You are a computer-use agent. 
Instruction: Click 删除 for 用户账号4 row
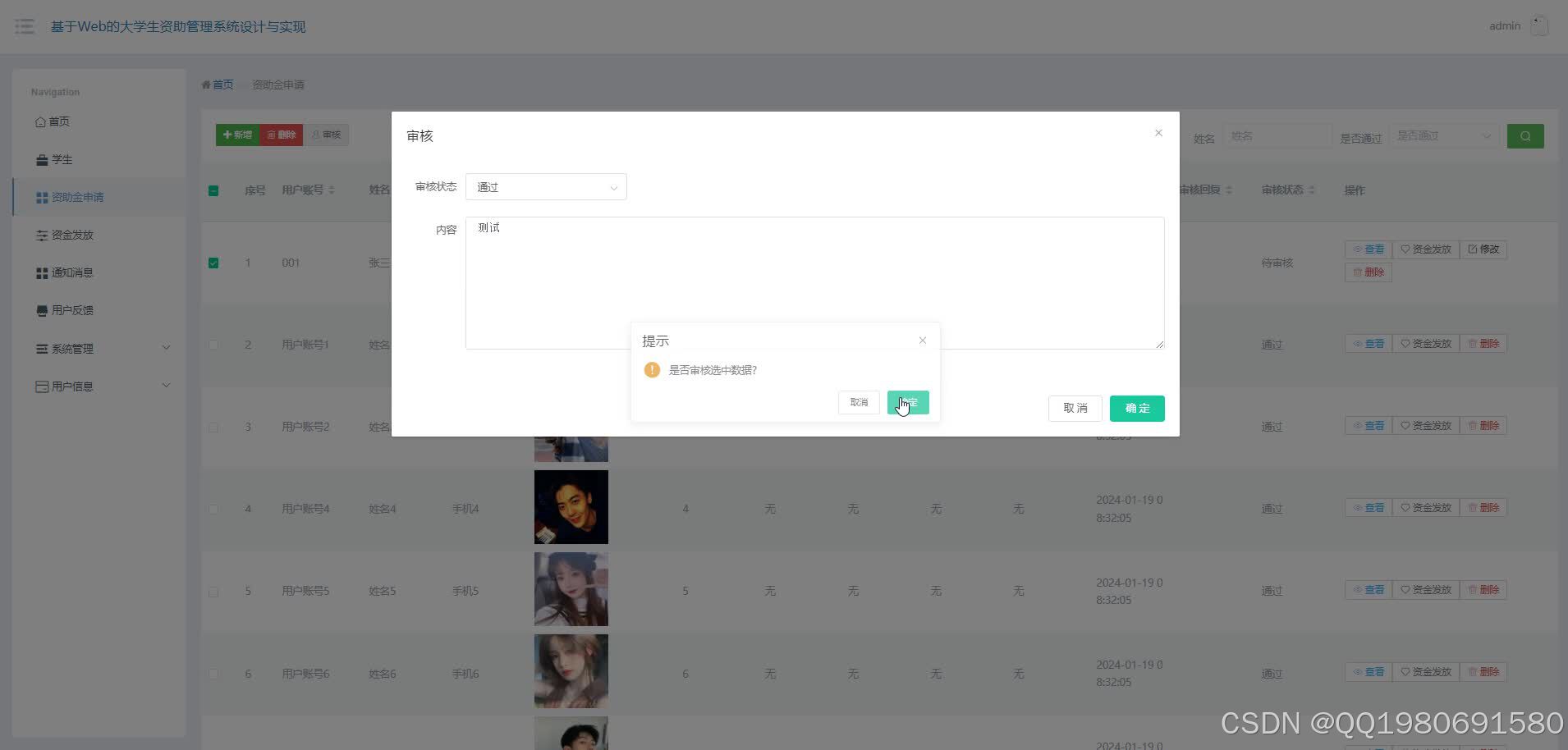coord(1483,508)
